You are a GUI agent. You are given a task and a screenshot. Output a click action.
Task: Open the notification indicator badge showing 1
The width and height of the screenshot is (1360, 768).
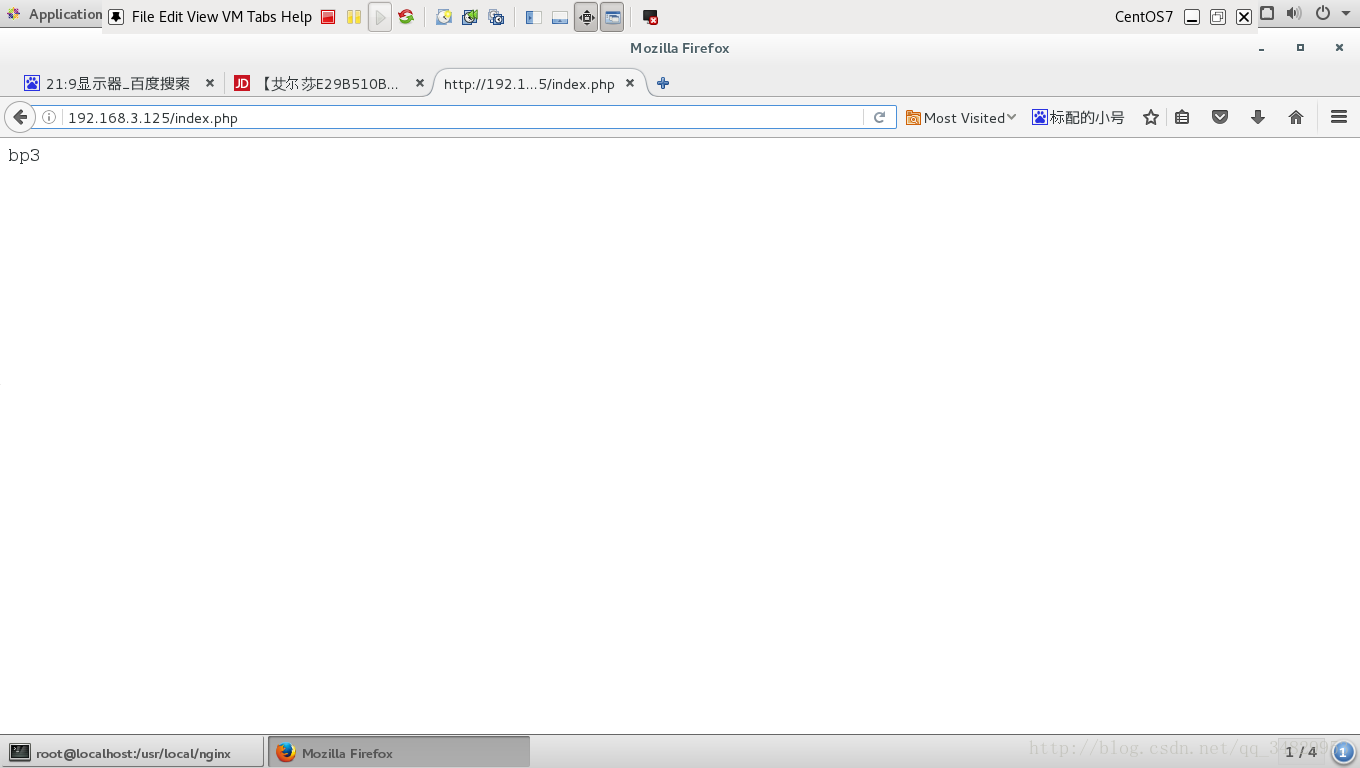point(1344,752)
